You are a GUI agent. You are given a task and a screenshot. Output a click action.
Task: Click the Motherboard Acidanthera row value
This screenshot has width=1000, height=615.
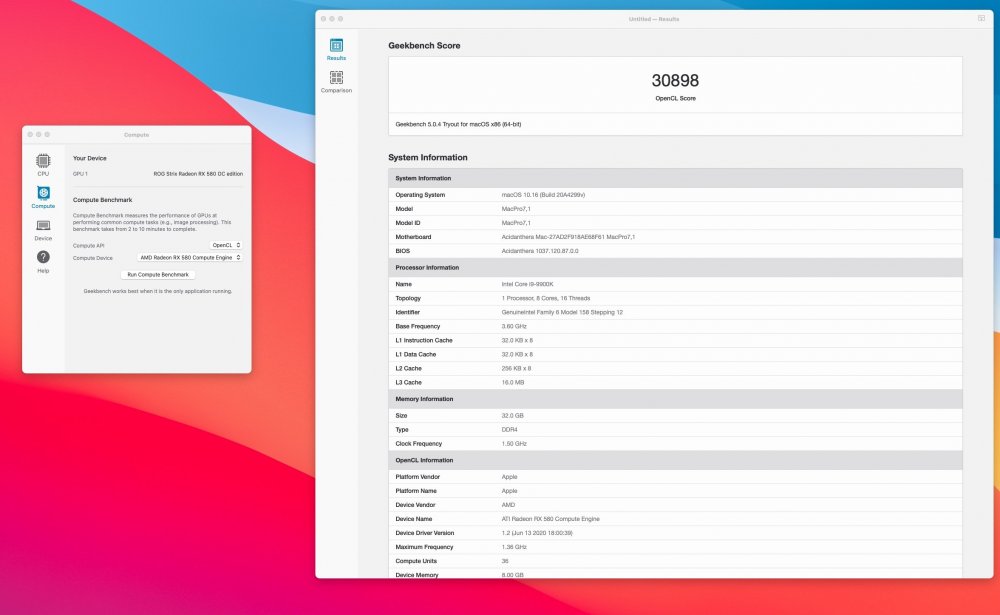[568, 237]
